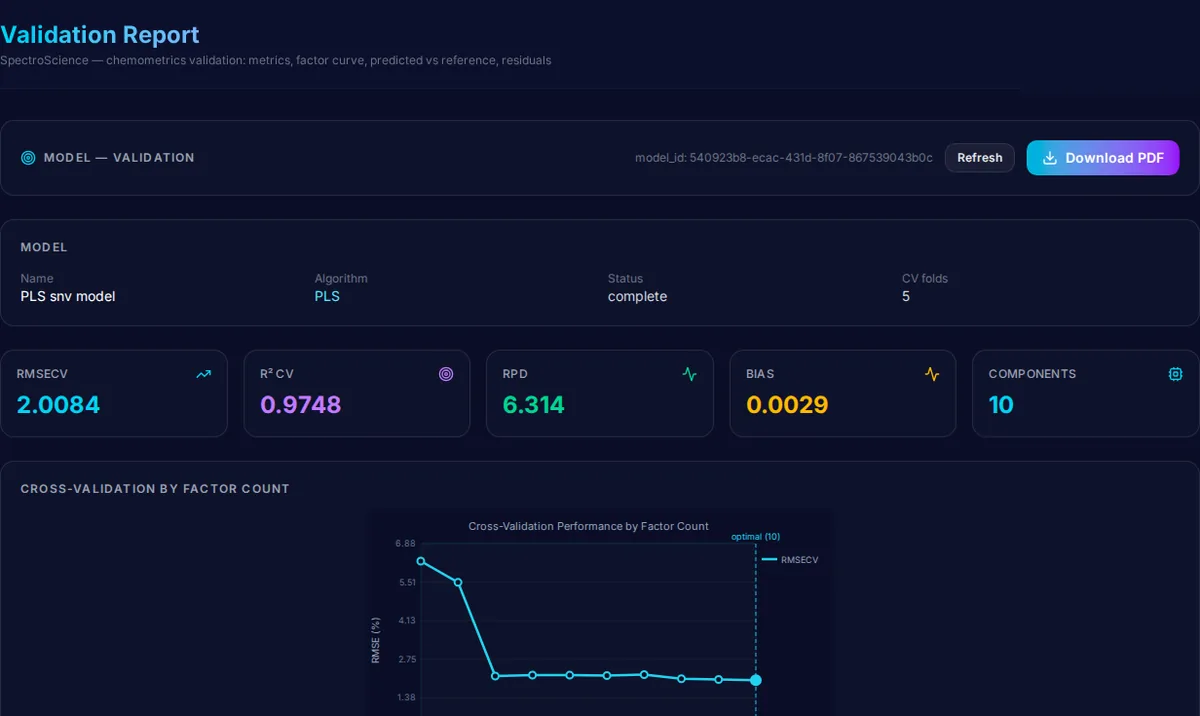Click the MODEL section heading
The height and width of the screenshot is (716, 1200).
pyautogui.click(x=44, y=247)
